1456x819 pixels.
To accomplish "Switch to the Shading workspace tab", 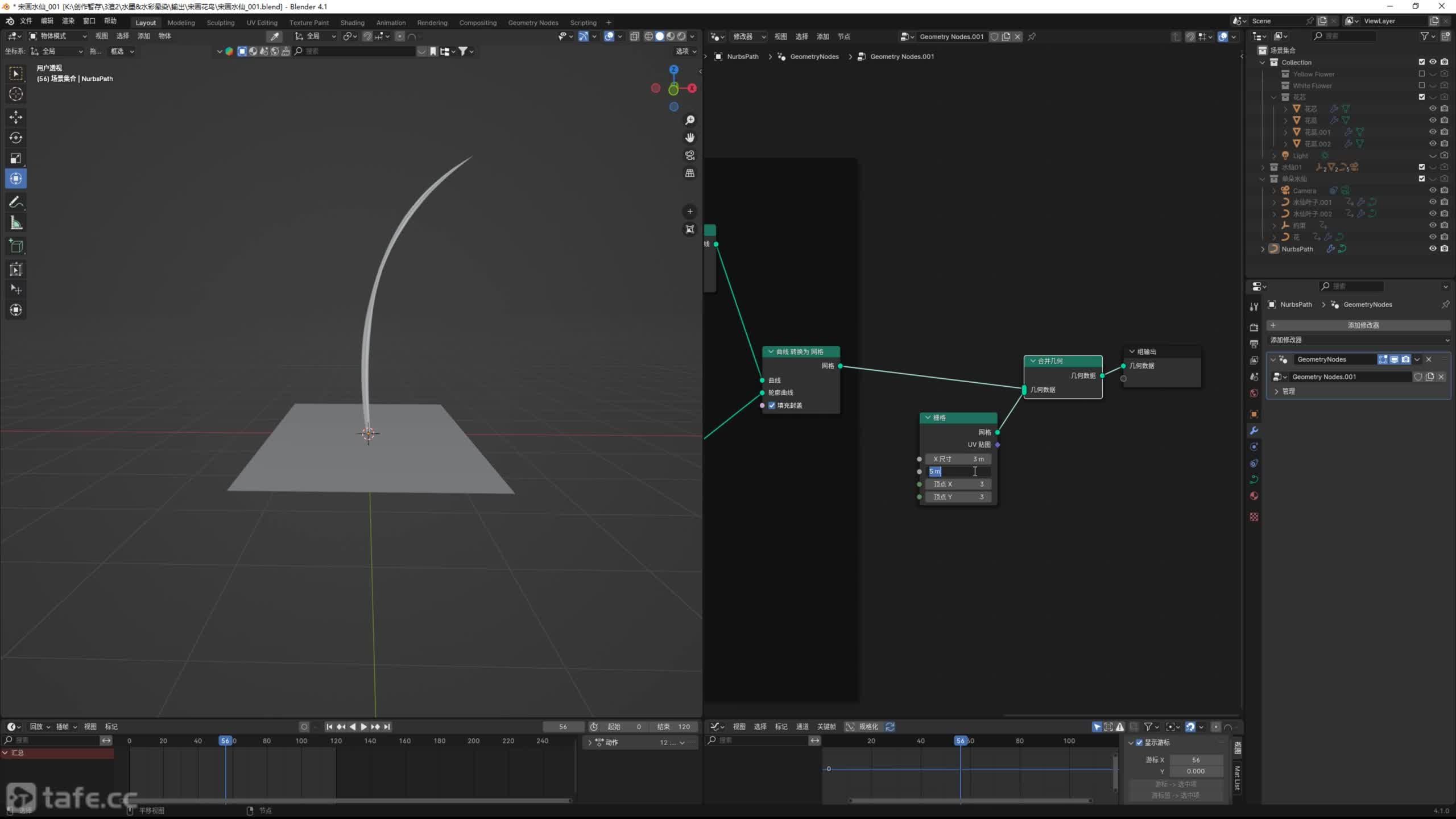I will (x=352, y=23).
